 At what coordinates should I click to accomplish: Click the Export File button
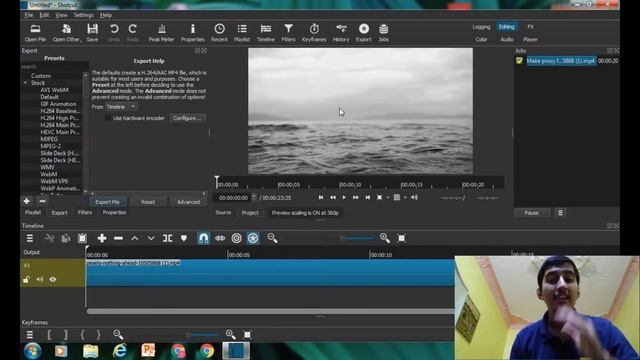[x=107, y=202]
